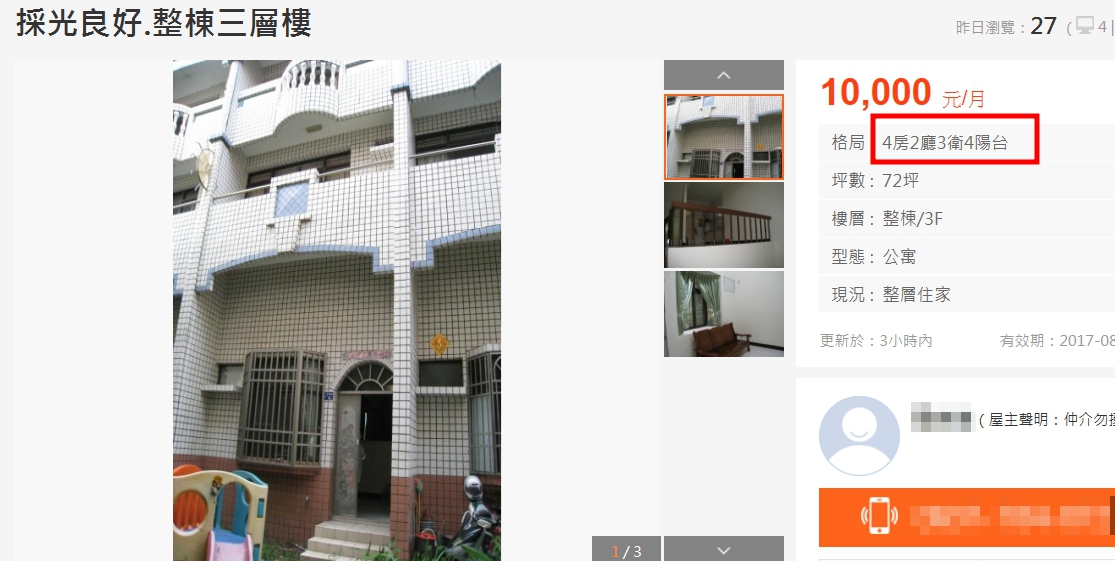Click the listing title 採光良好.整棟三層樓

pyautogui.click(x=164, y=23)
